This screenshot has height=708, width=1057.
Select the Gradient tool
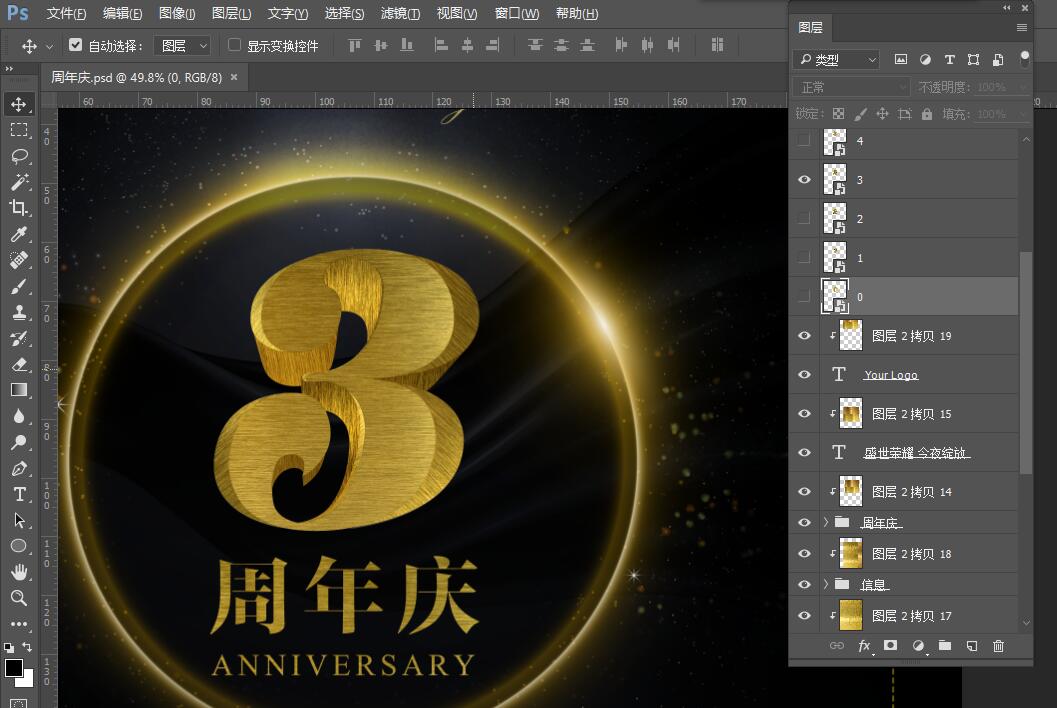(19, 390)
